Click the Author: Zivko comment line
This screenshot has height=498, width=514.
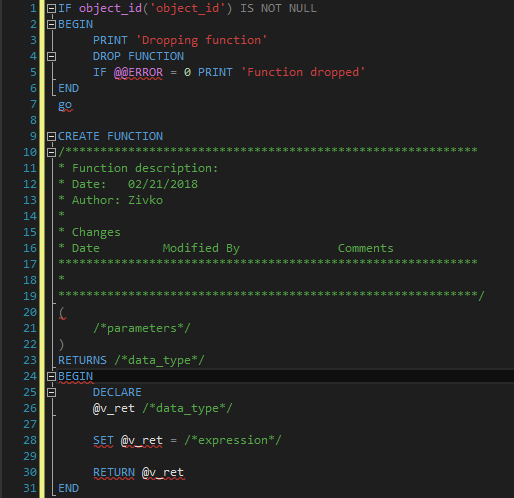111,200
